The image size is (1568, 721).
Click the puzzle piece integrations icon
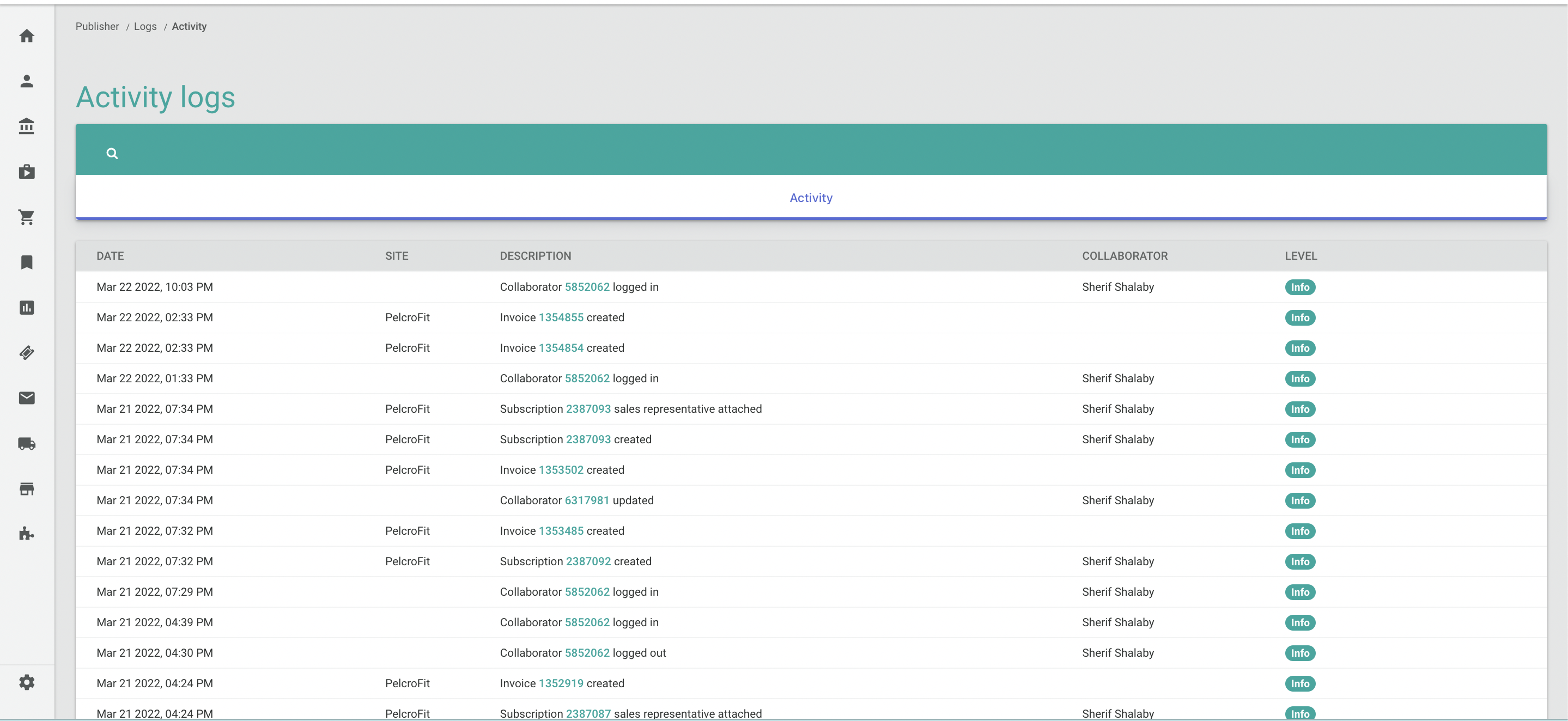[26, 534]
